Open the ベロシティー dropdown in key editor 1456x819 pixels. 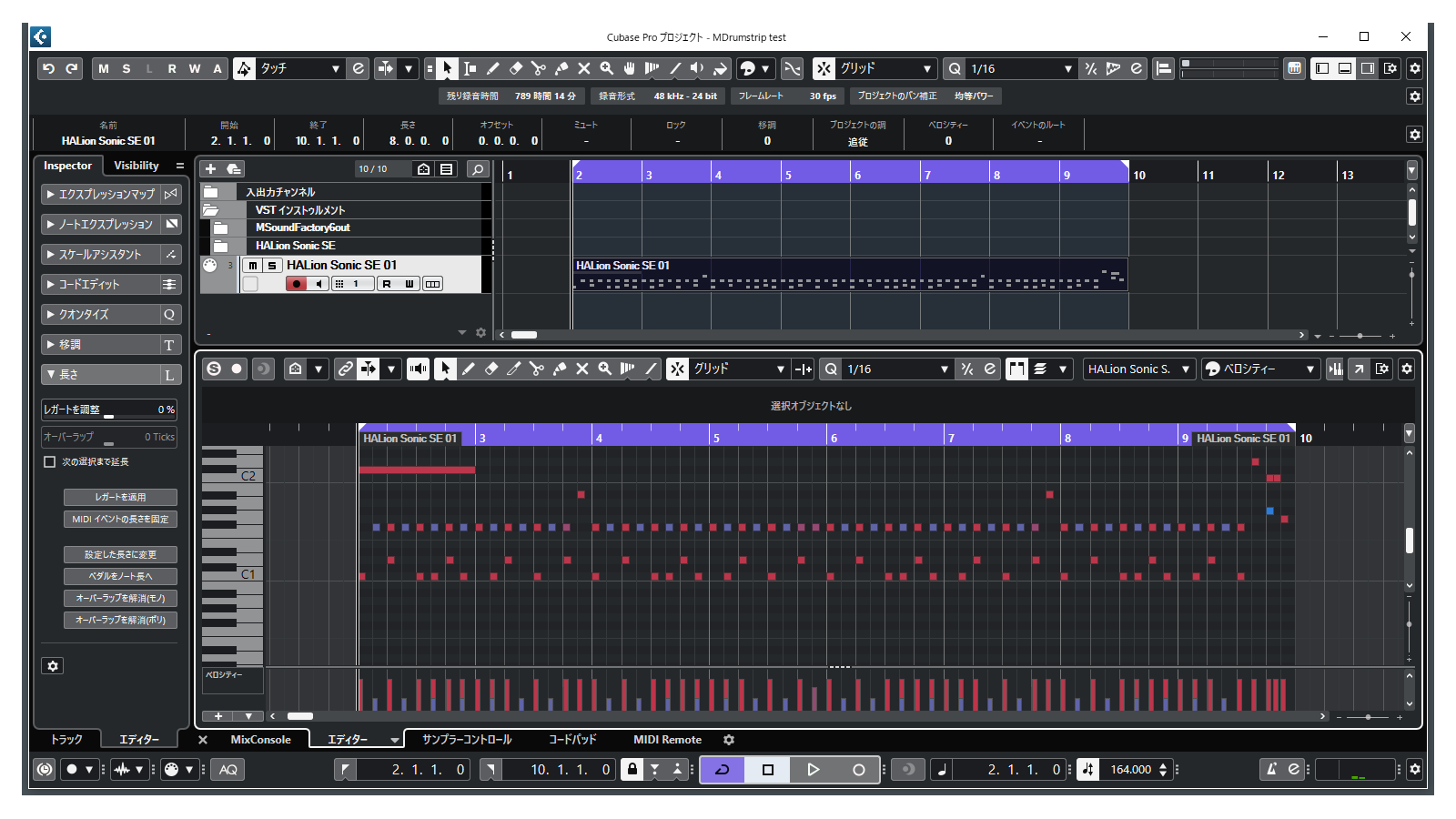(x=1260, y=369)
